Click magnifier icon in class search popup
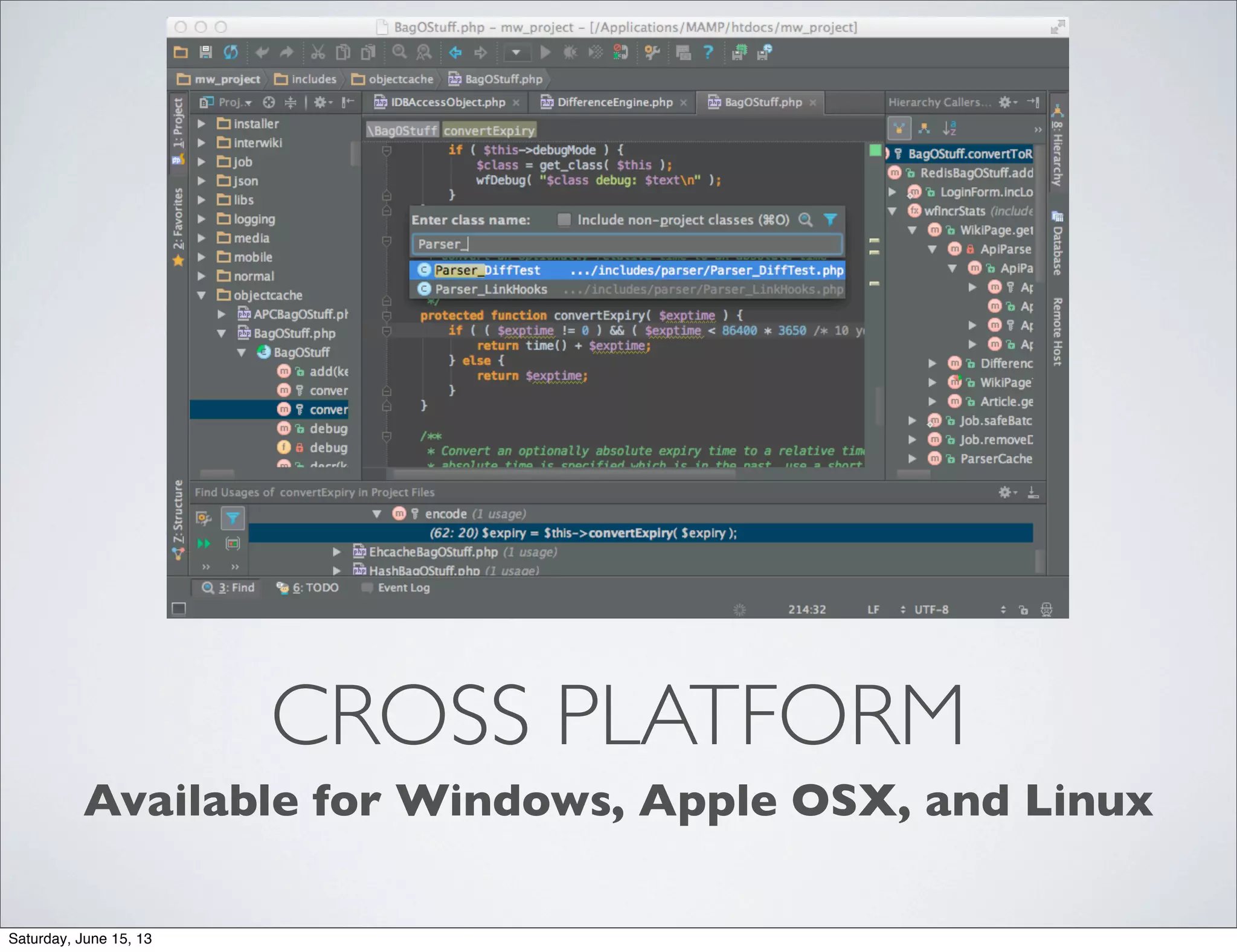Screen dimensions: 1237x952 806,219
